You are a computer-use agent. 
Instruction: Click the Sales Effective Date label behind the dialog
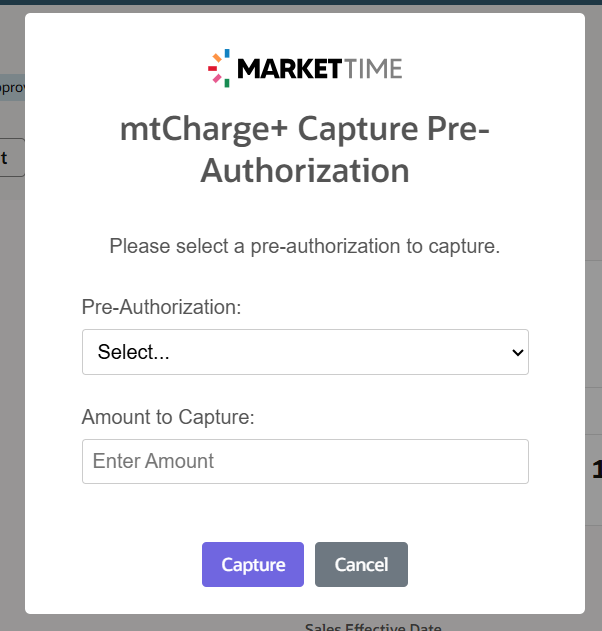coord(373,627)
